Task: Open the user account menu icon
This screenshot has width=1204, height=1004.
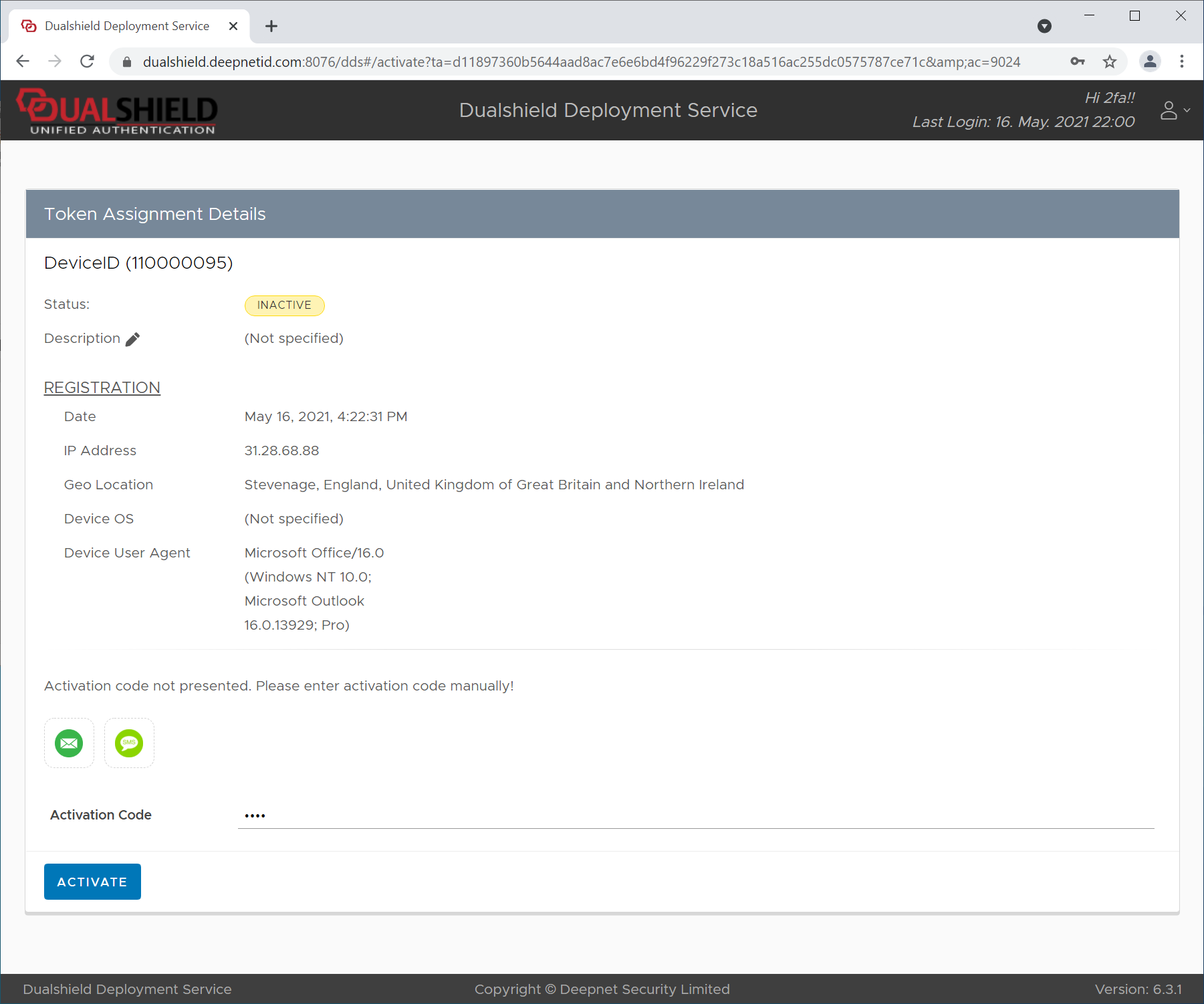Action: tap(1174, 110)
